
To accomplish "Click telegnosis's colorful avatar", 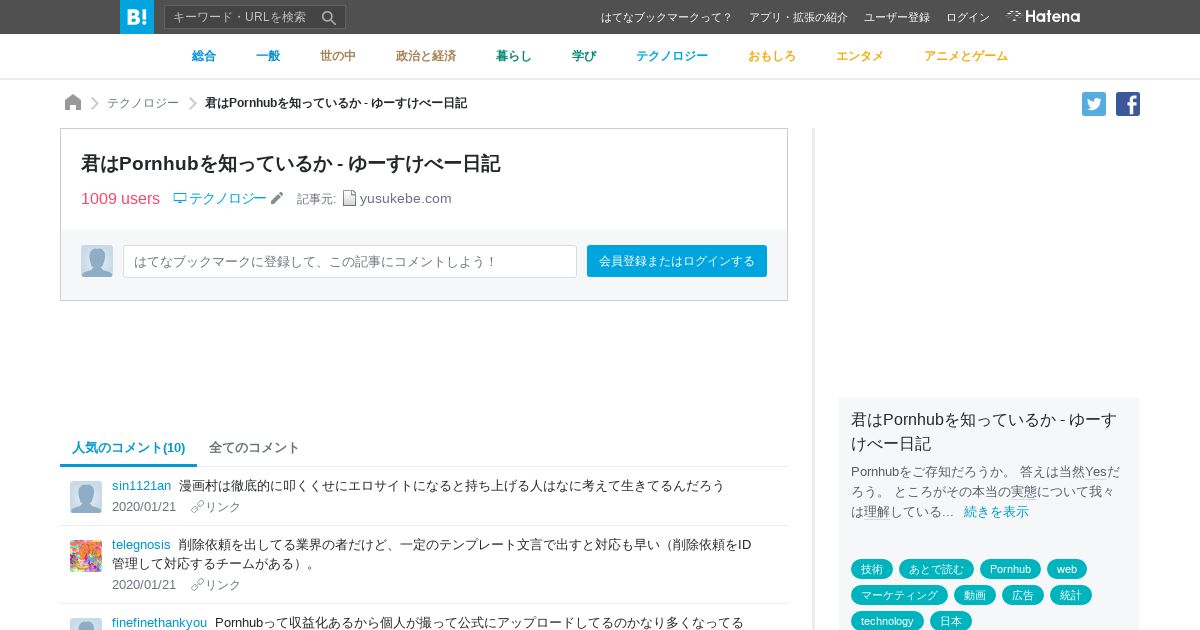I will point(86,556).
